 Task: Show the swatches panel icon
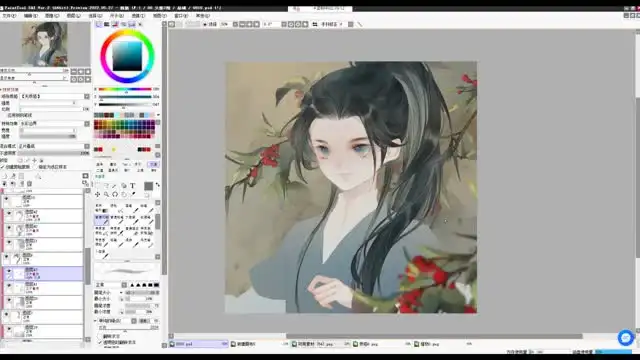click(x=132, y=24)
